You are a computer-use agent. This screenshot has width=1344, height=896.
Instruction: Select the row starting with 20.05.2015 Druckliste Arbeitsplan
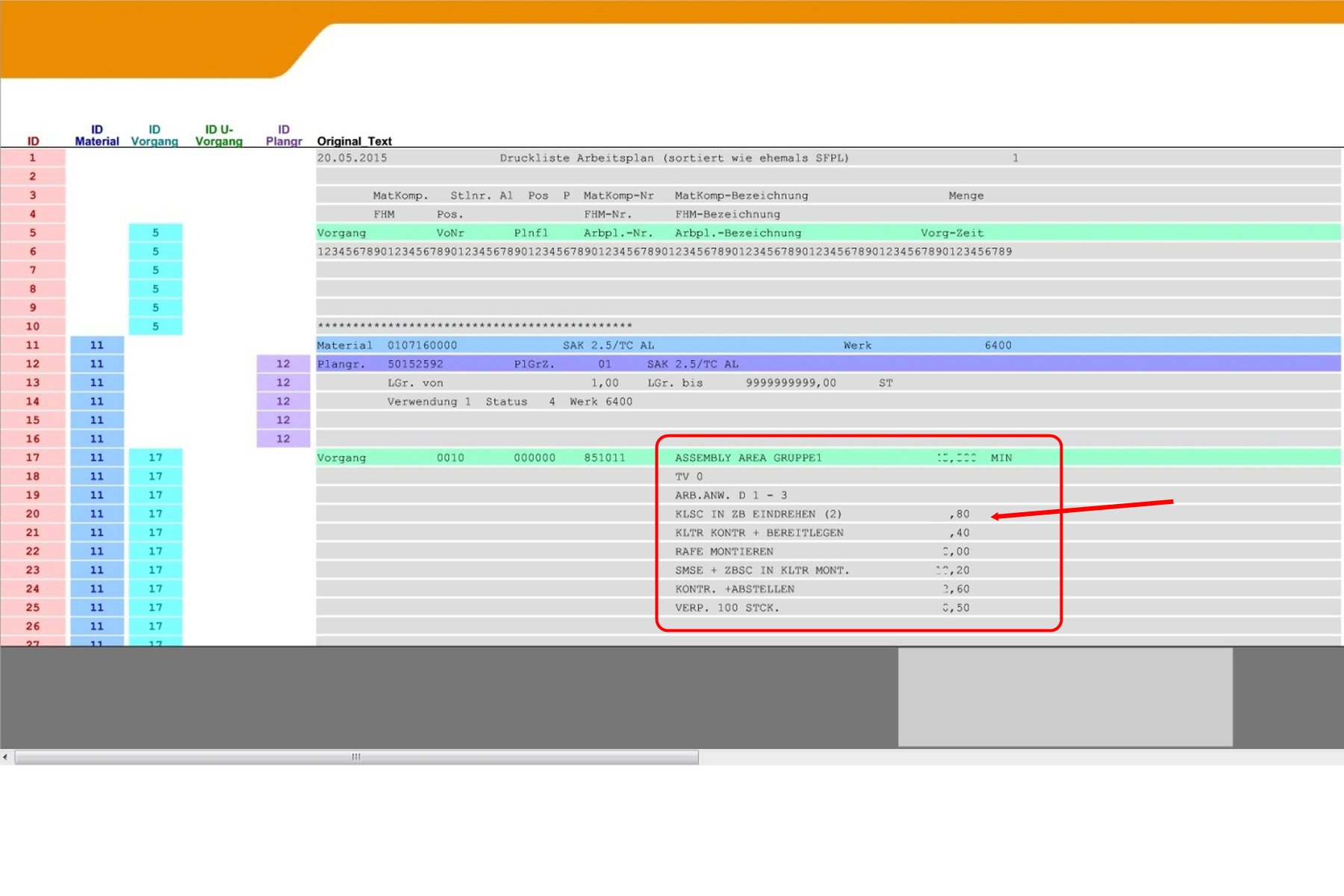(828, 158)
